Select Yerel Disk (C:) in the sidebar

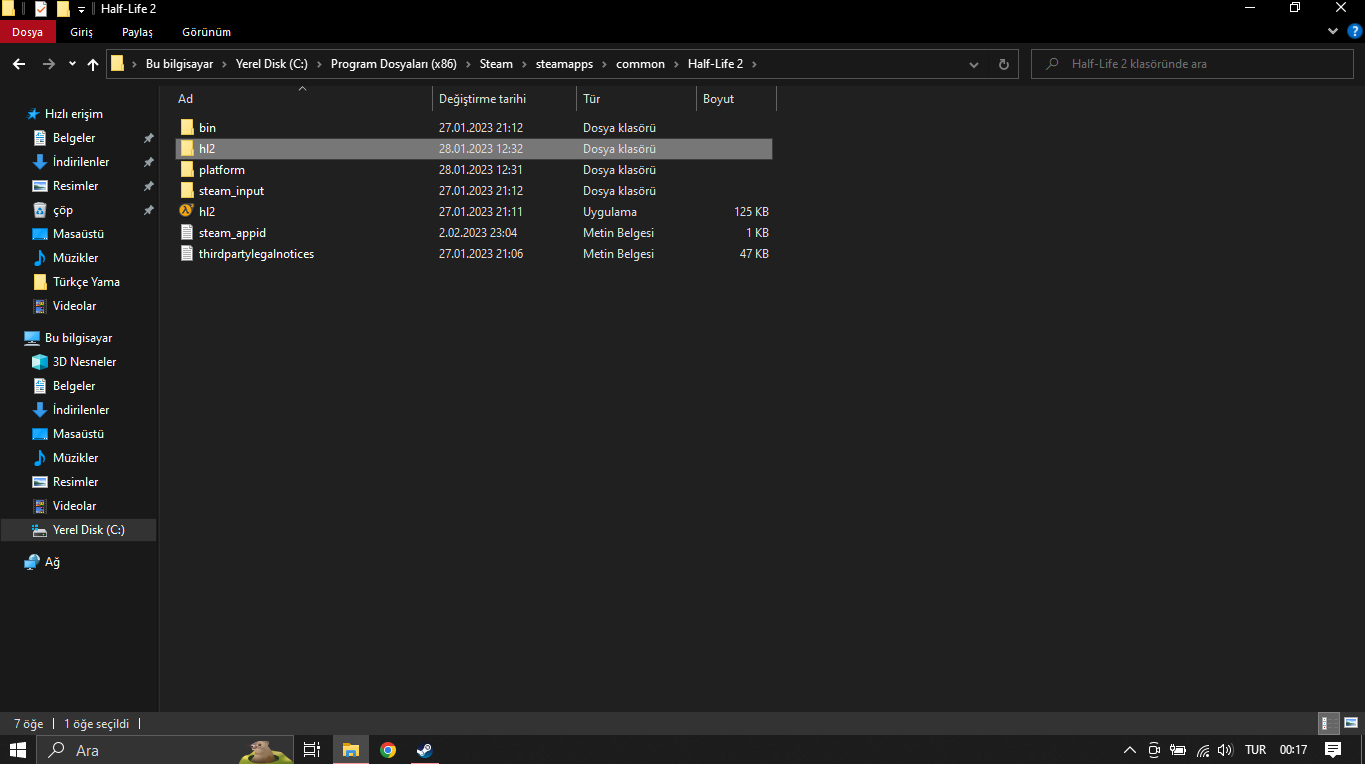click(78, 530)
